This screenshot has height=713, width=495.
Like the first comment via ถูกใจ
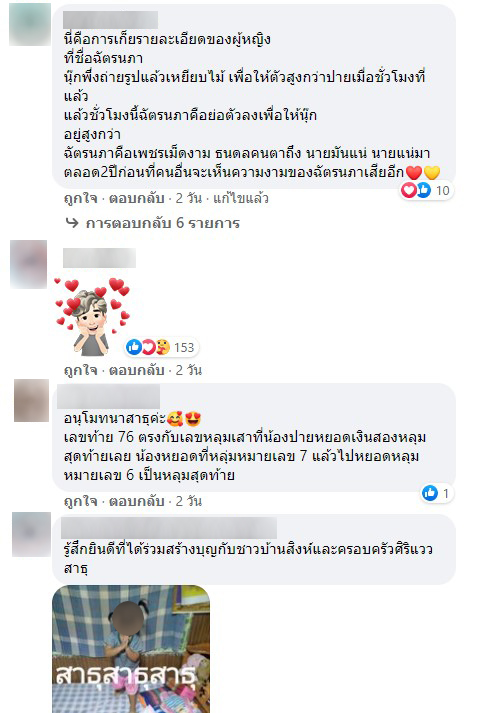click(x=80, y=199)
